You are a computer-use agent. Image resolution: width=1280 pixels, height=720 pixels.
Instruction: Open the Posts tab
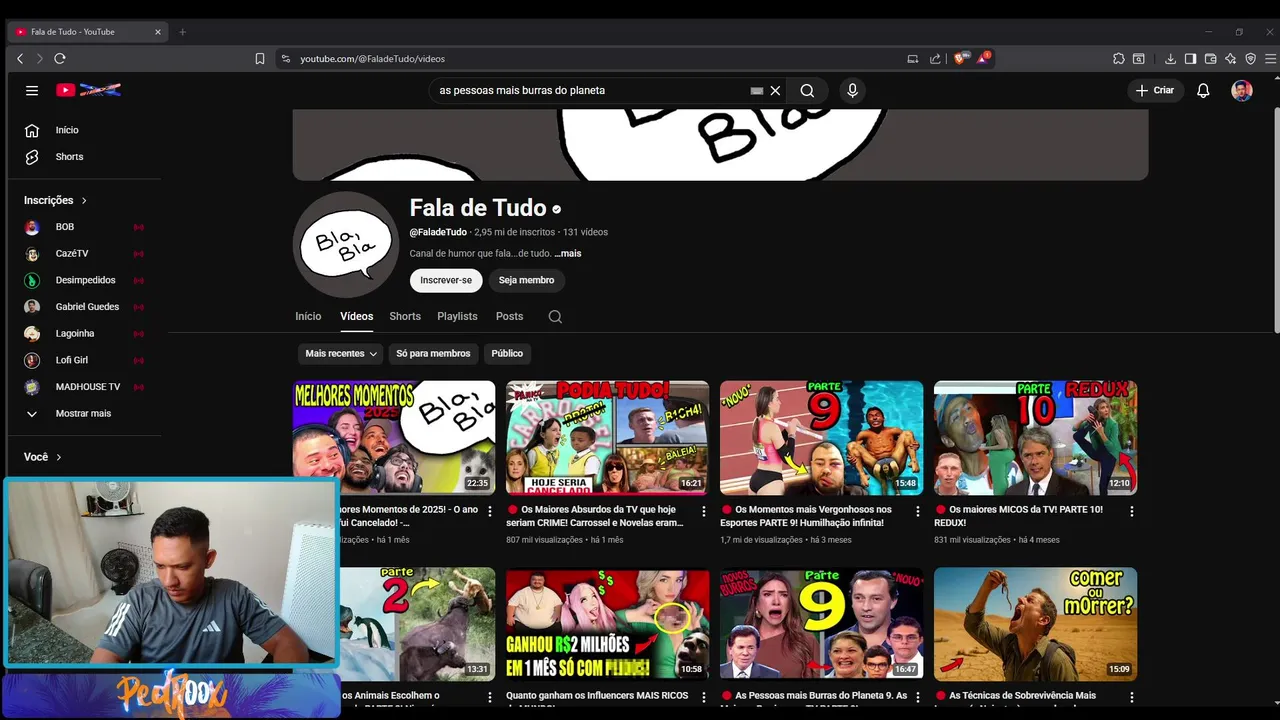509,316
